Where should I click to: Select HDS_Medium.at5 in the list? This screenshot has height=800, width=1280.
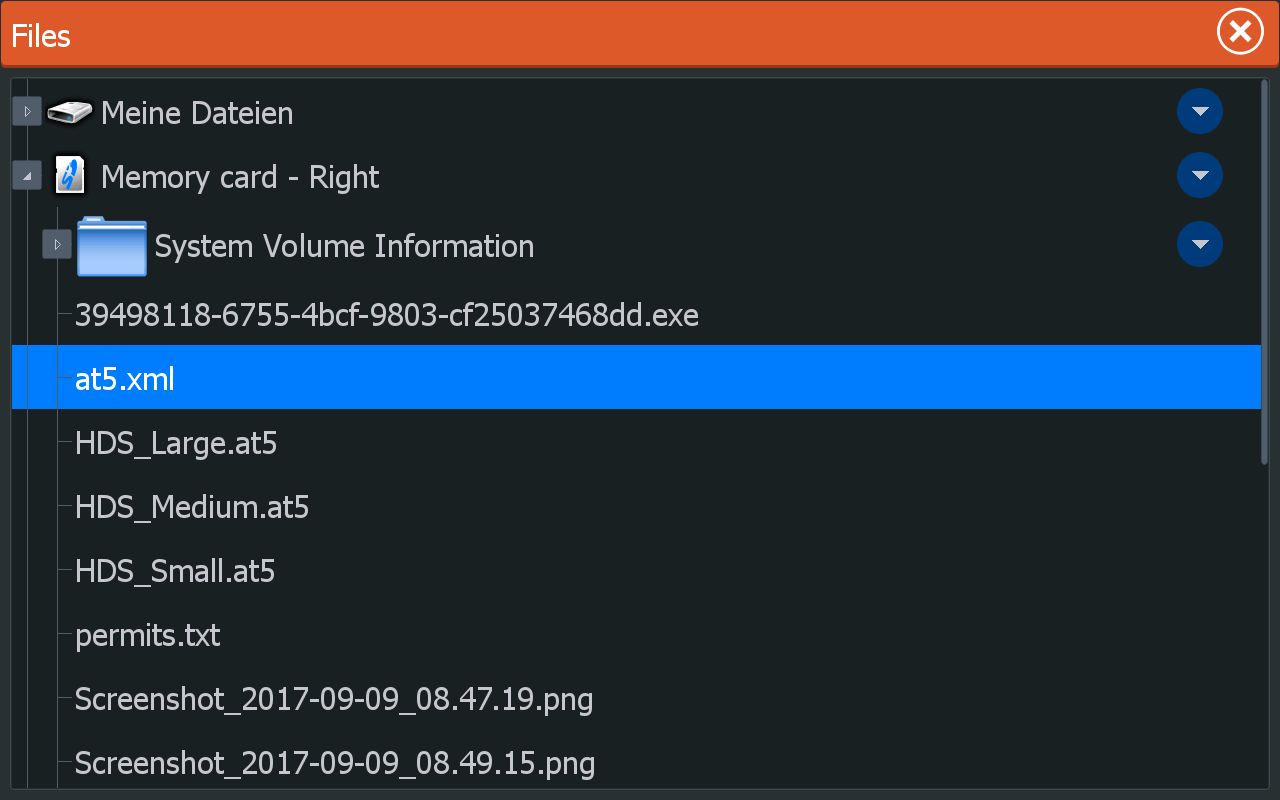pos(192,507)
